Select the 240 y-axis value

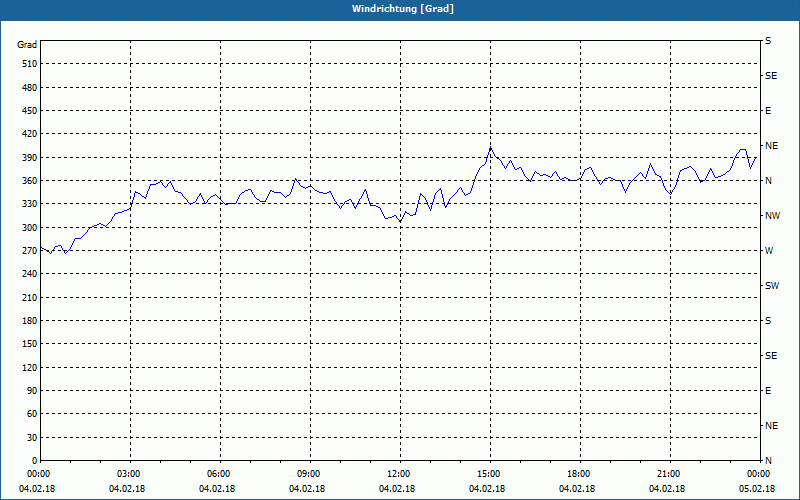point(29,274)
